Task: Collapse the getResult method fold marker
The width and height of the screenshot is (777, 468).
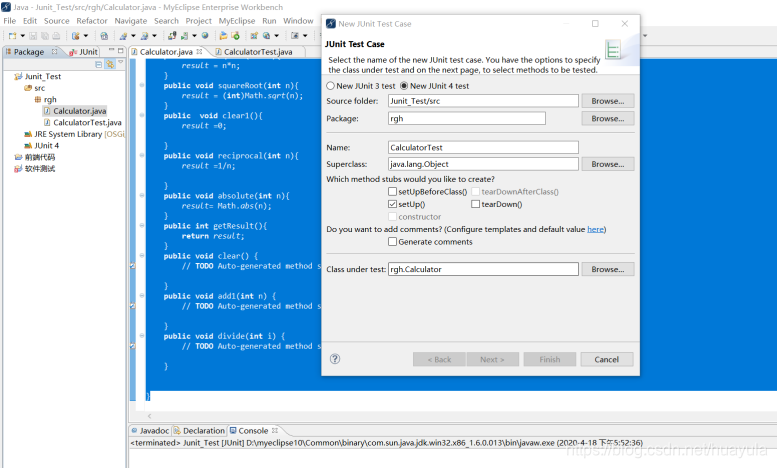Action: click(142, 226)
